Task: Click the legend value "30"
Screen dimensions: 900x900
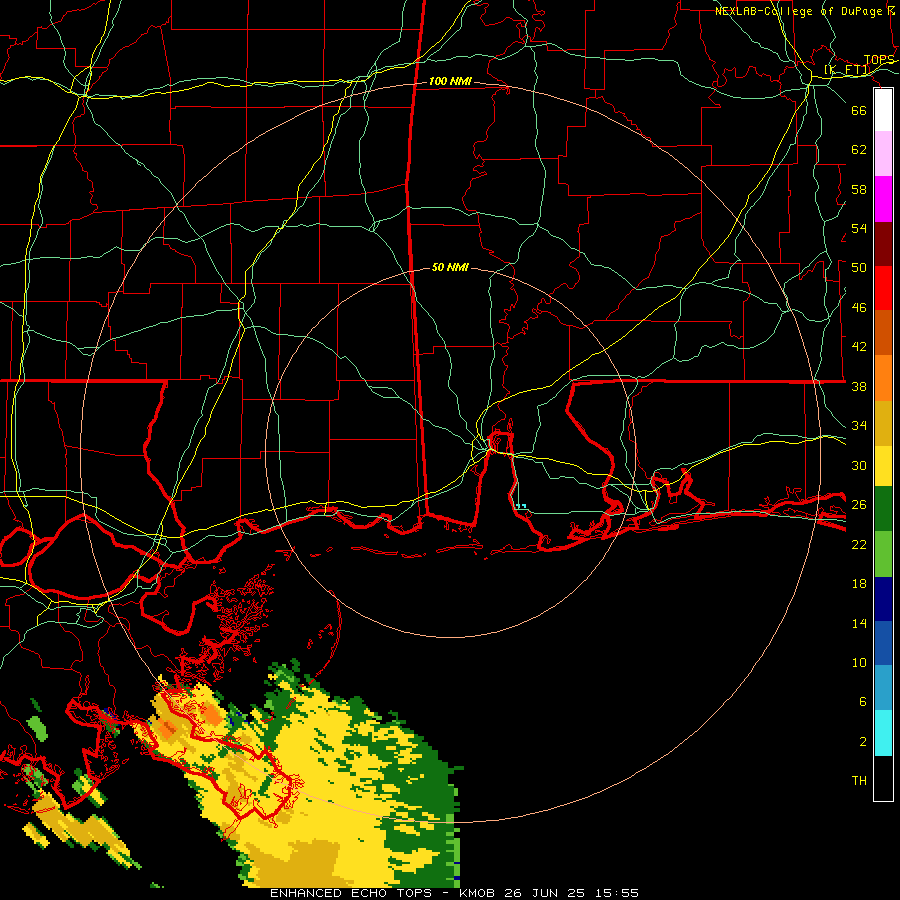Action: tap(859, 465)
